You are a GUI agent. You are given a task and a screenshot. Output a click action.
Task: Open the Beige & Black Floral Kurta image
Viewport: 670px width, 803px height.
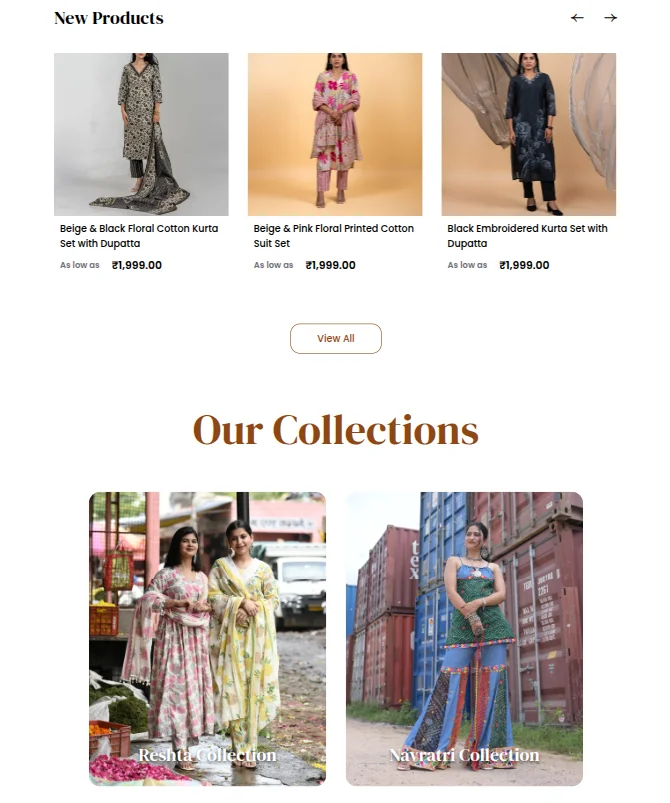click(x=141, y=134)
